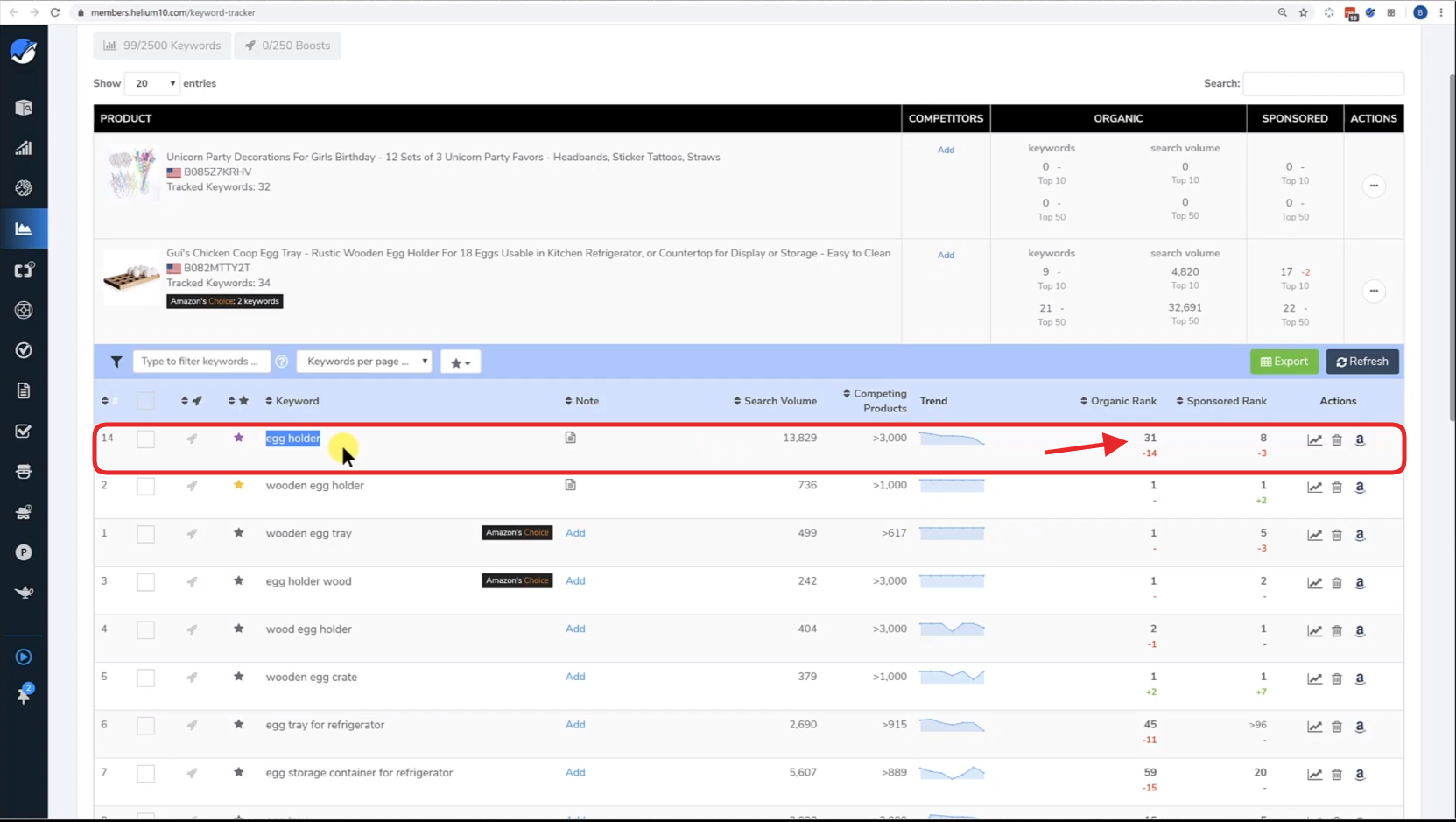Screen dimensions: 1456x822
Task: Click the note icon for egg holder
Action: coord(570,438)
